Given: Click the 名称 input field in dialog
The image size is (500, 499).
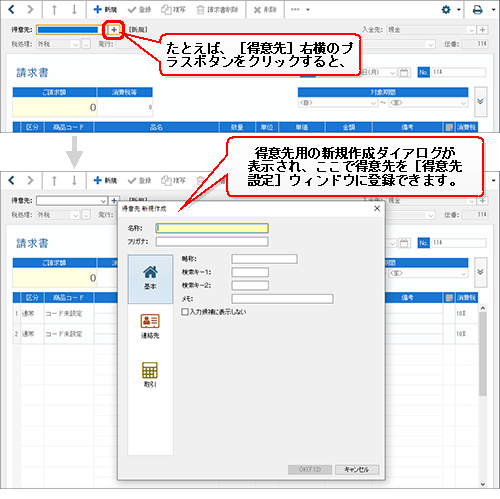Looking at the screenshot, I should [x=212, y=228].
